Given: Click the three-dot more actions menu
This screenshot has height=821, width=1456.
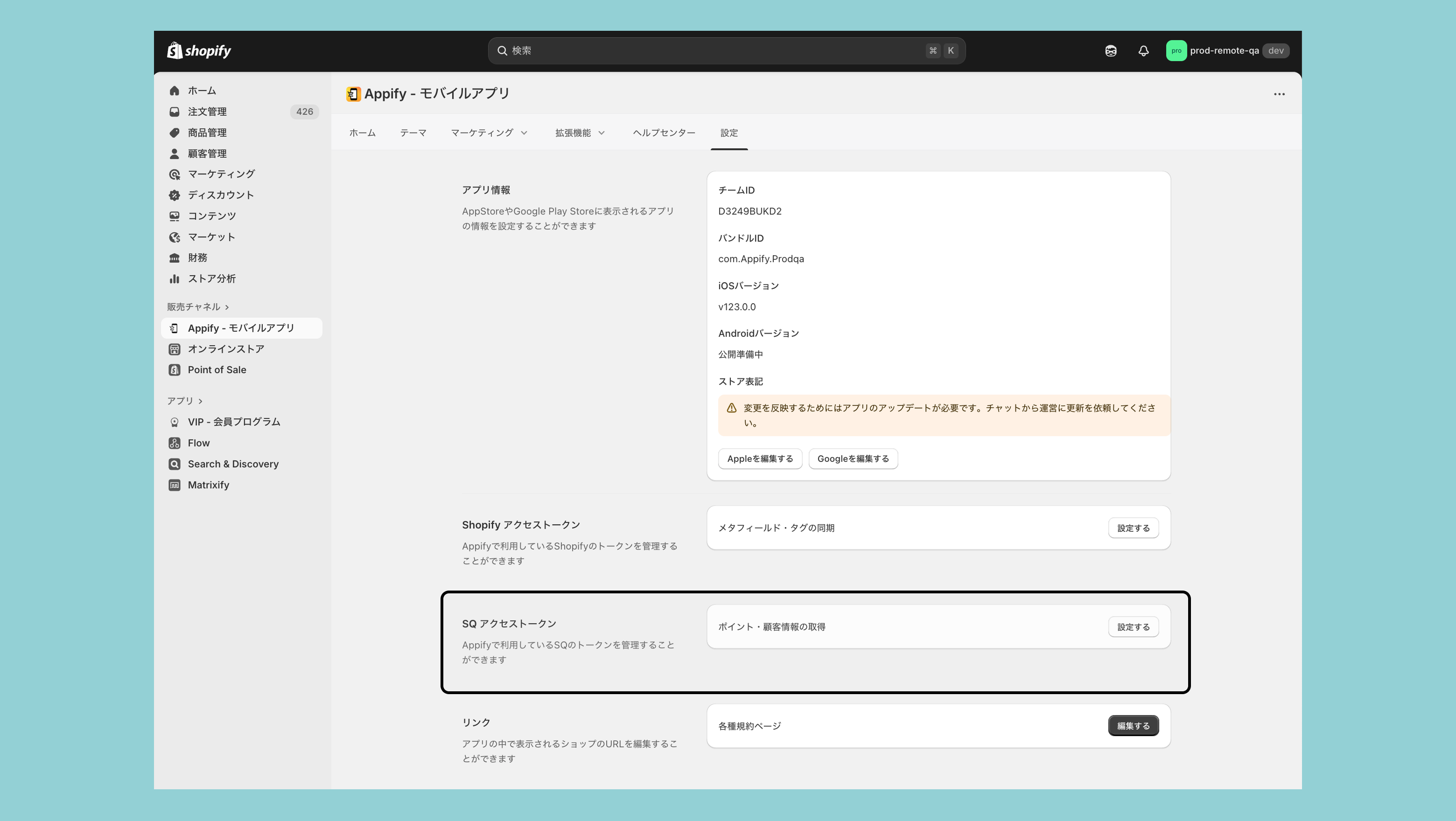Looking at the screenshot, I should (1279, 94).
